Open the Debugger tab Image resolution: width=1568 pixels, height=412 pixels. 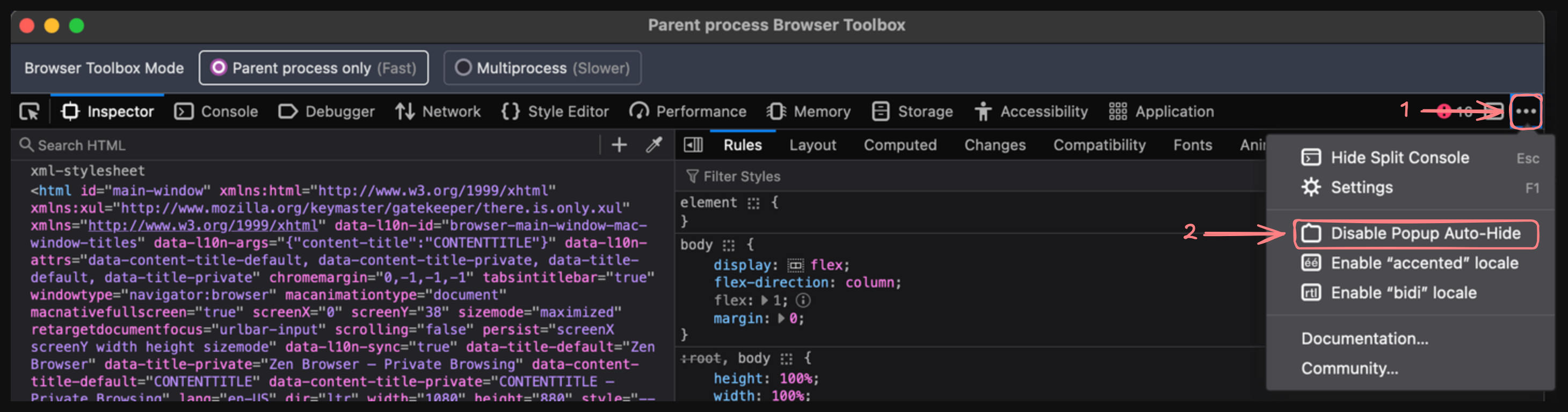pyautogui.click(x=326, y=112)
